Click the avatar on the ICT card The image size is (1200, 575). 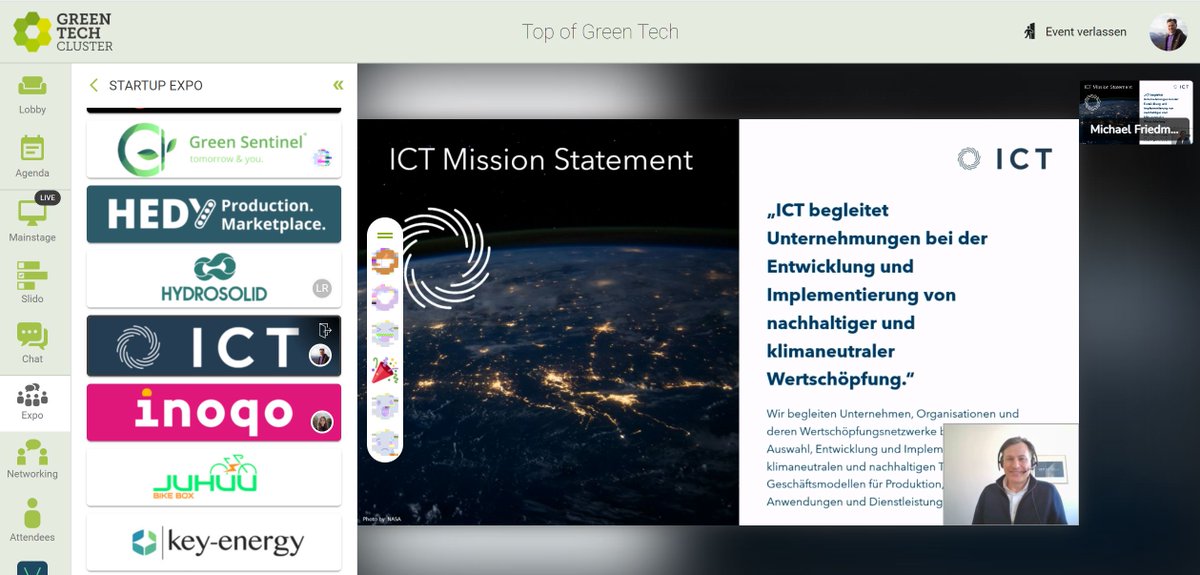pyautogui.click(x=320, y=355)
